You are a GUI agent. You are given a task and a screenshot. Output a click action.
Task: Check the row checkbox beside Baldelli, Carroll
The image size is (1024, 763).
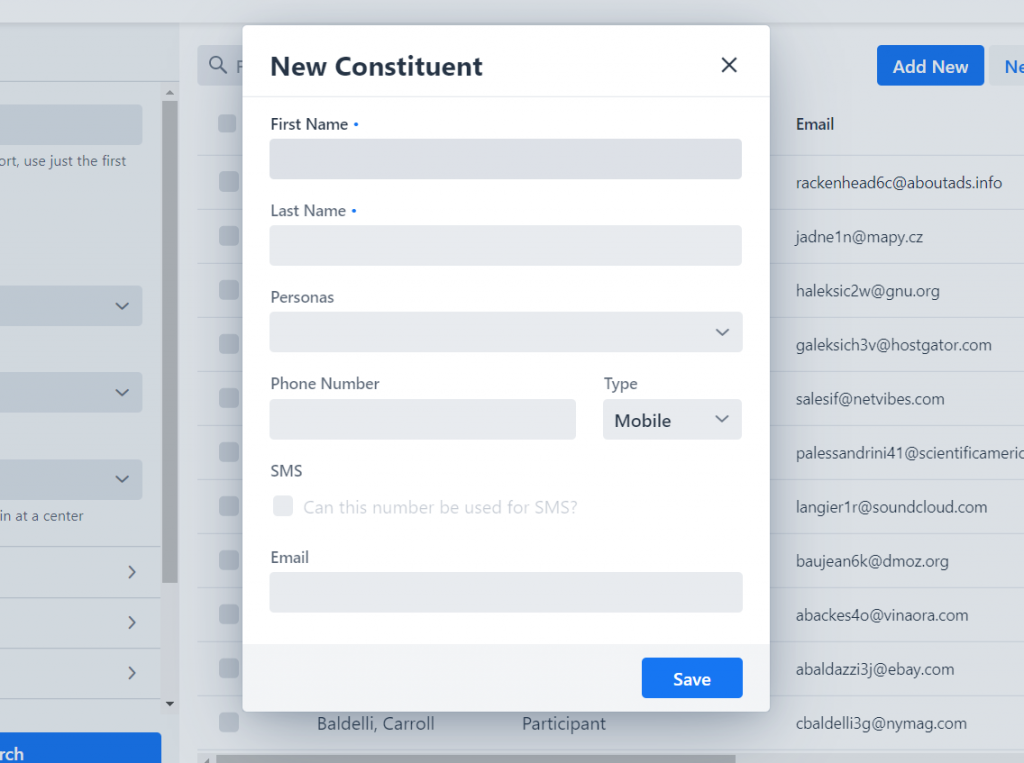[229, 722]
